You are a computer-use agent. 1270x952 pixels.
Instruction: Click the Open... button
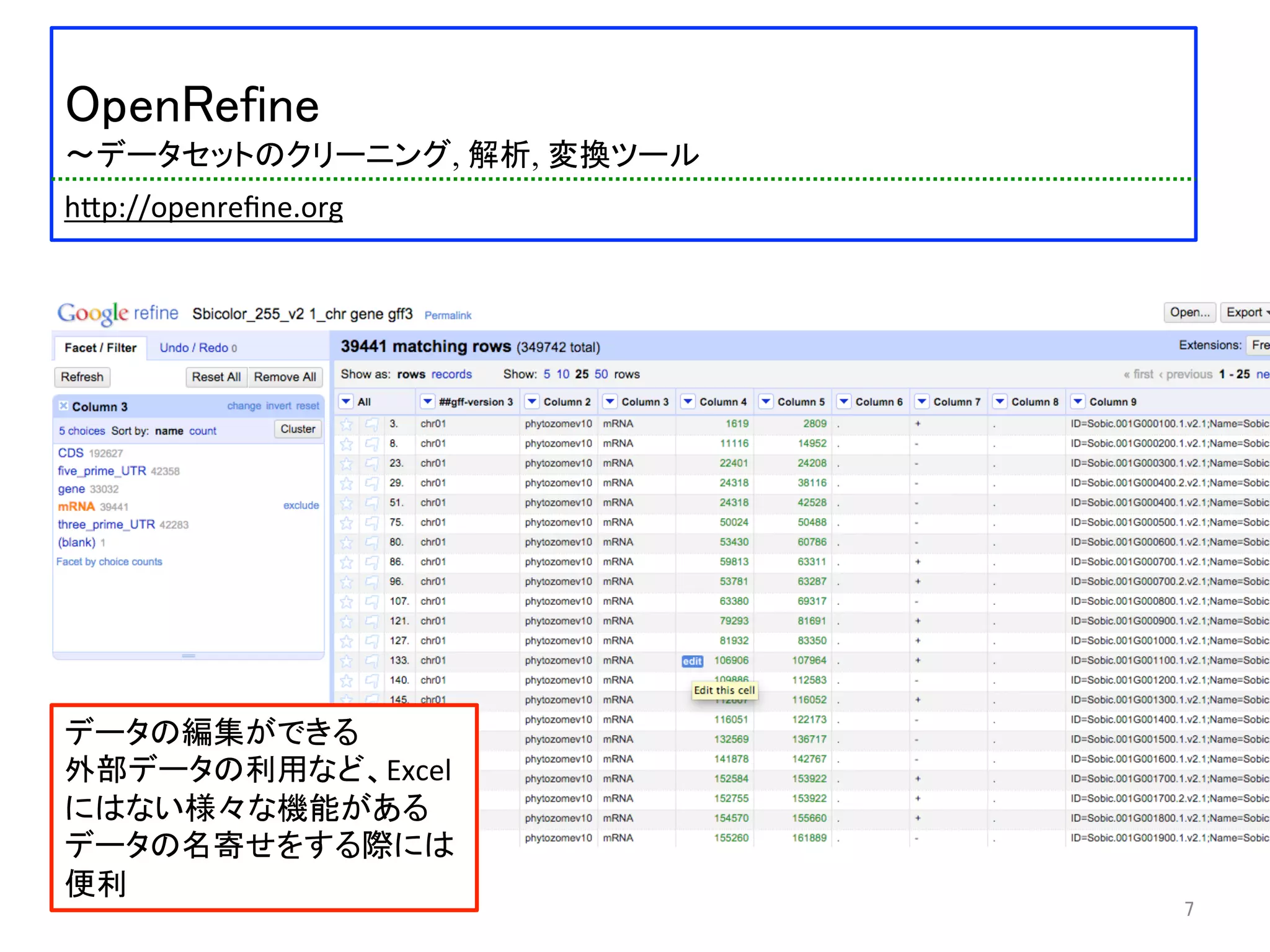pos(1189,312)
